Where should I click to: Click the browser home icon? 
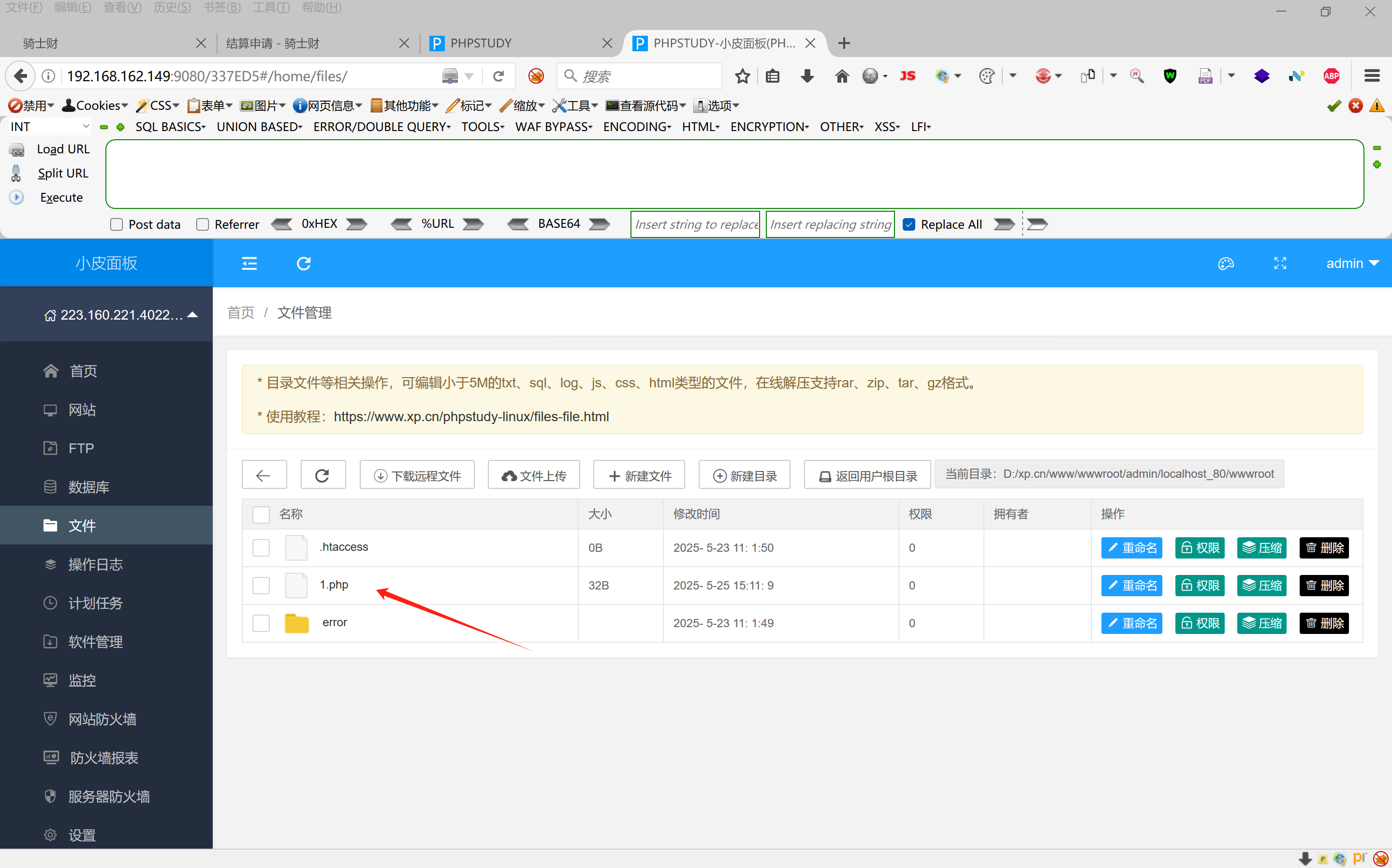841,76
